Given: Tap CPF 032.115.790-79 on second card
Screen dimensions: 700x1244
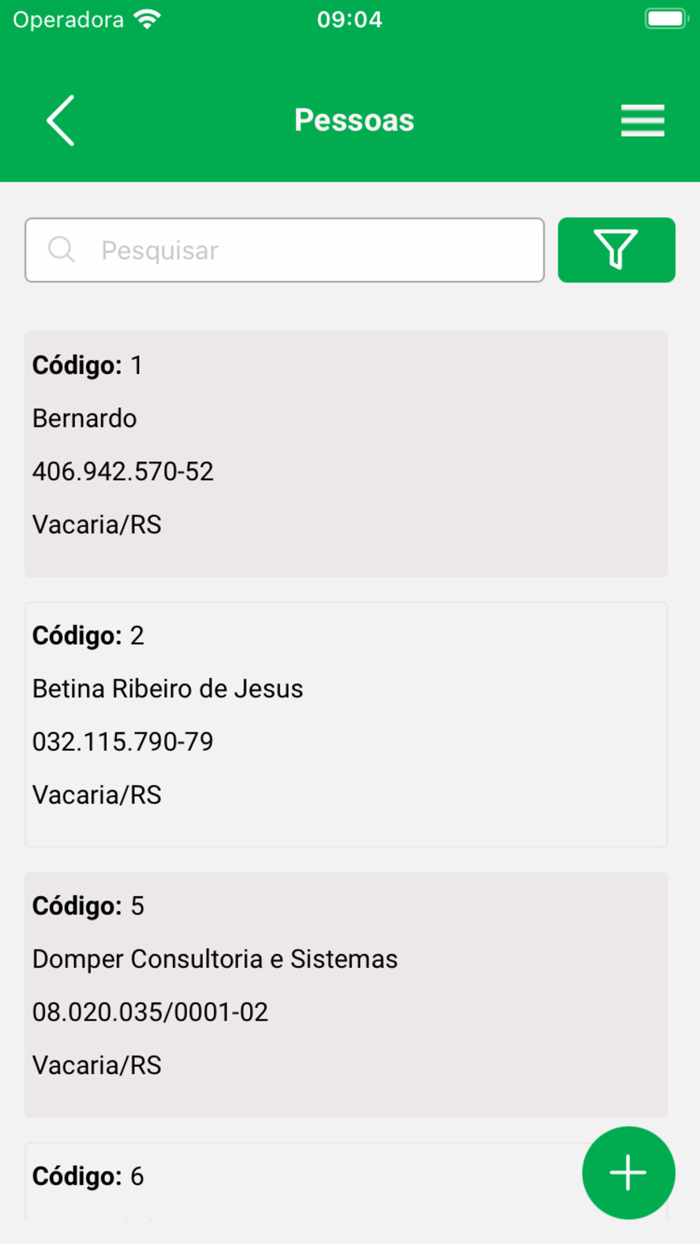Looking at the screenshot, I should pyautogui.click(x=122, y=741).
